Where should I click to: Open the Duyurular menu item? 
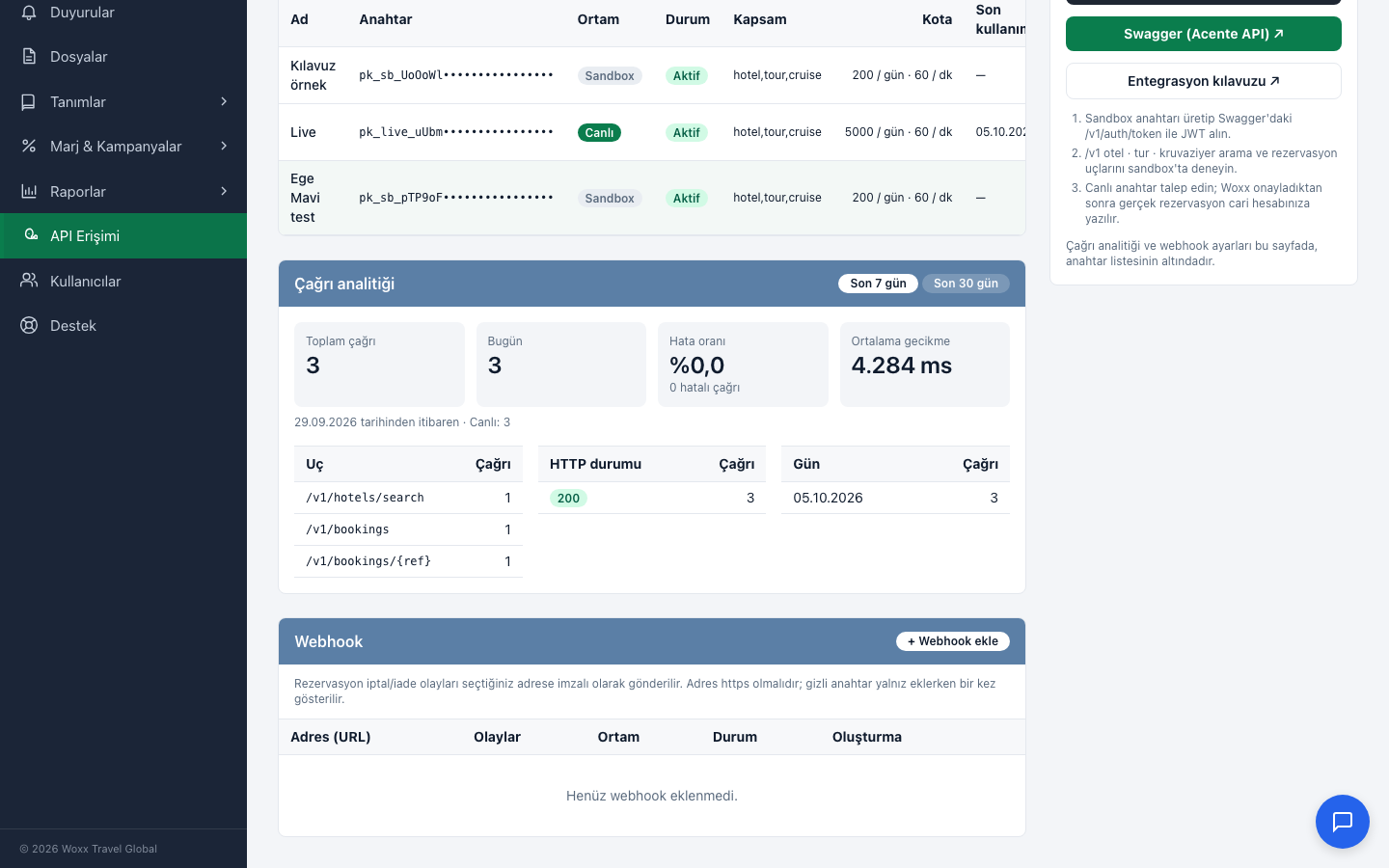click(x=123, y=13)
